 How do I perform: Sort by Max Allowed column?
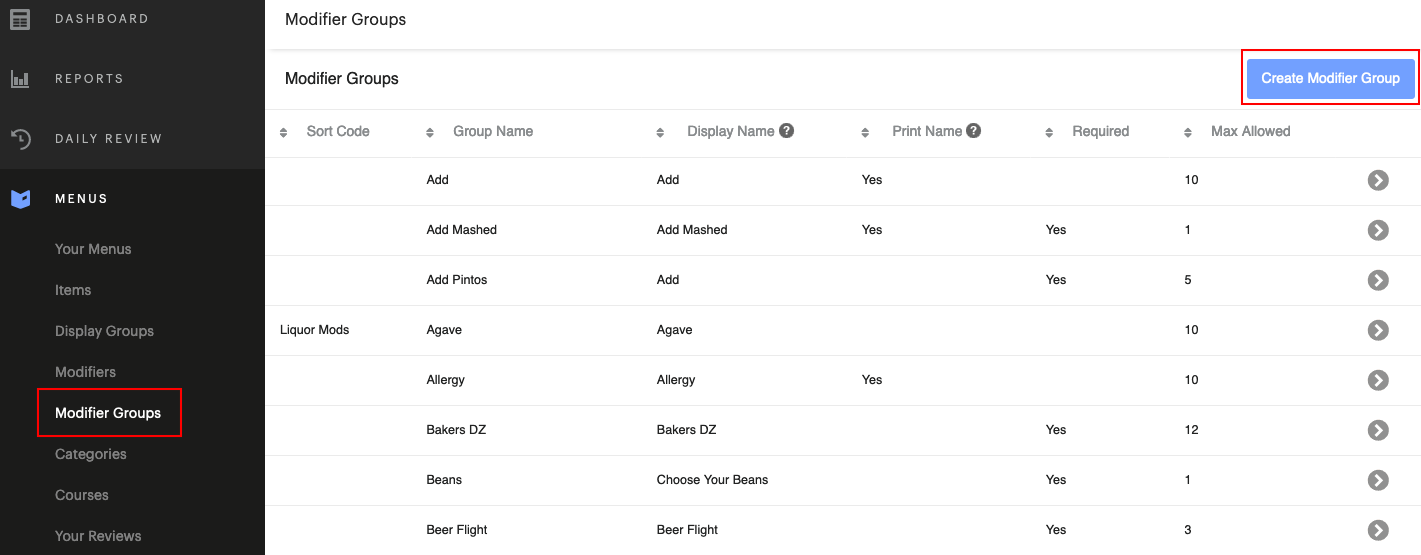pyautogui.click(x=1250, y=131)
